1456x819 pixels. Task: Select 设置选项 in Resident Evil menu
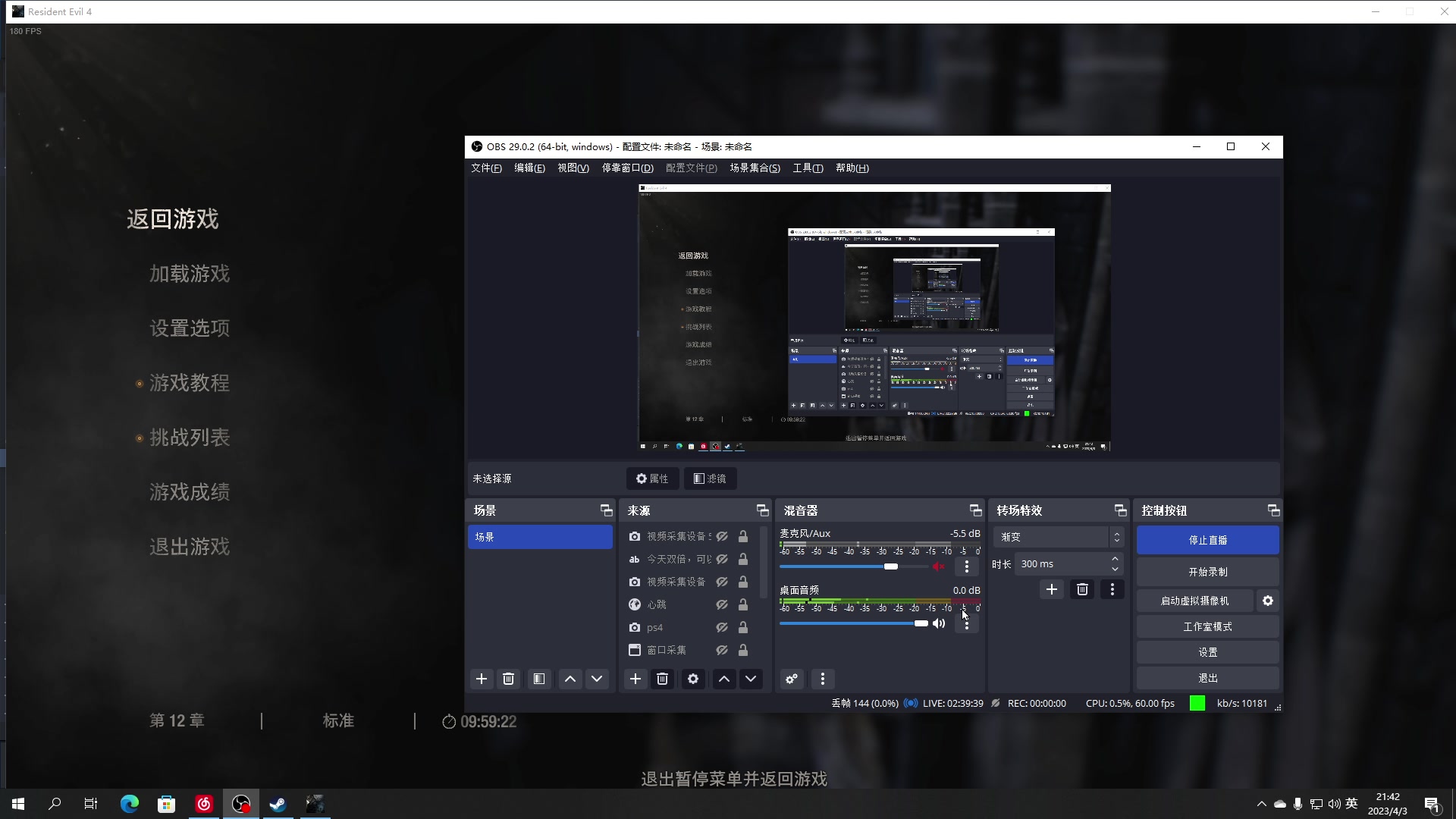tap(190, 328)
